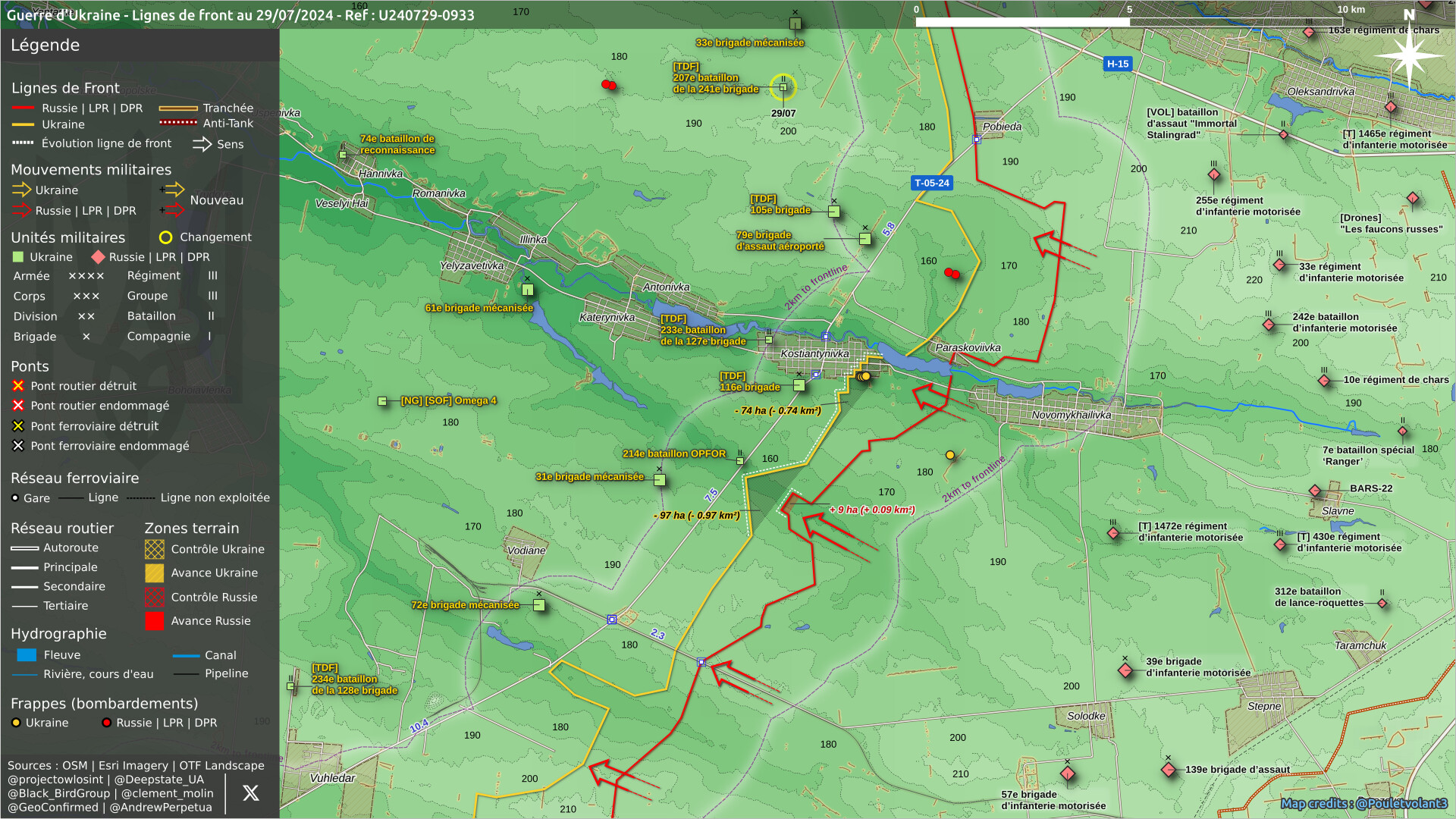Click the Avance Russie red color swatch

154,621
